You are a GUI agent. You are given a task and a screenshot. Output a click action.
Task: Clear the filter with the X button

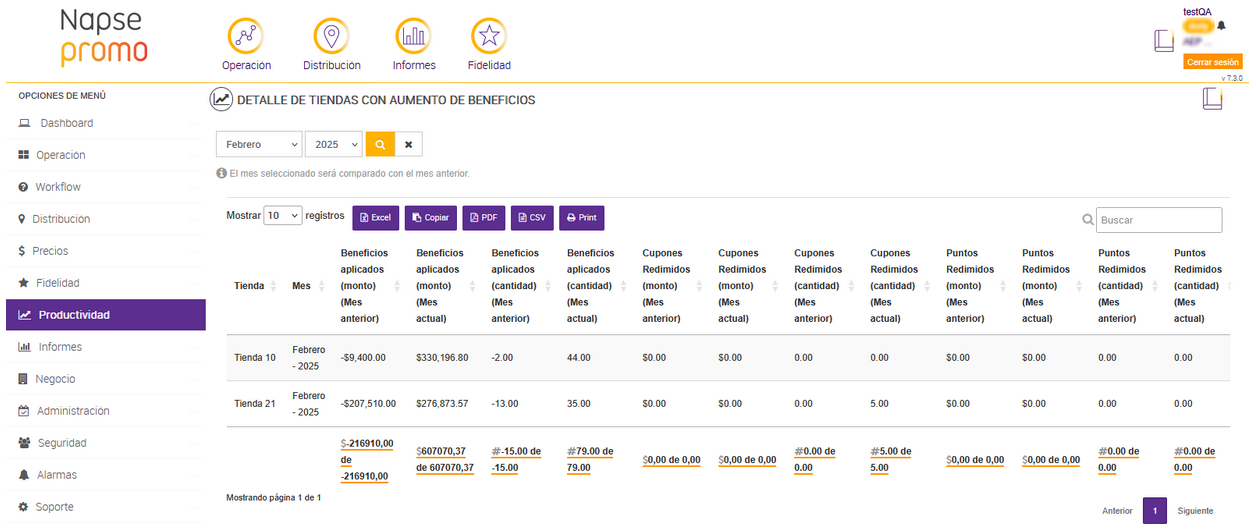pos(408,145)
